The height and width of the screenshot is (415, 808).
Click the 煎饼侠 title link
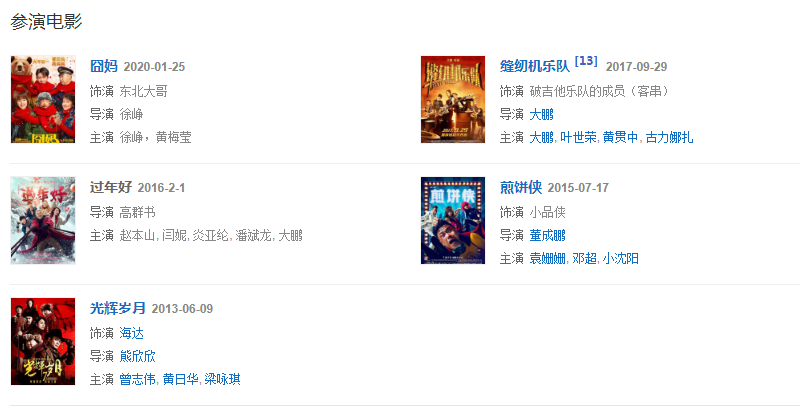[x=521, y=188]
